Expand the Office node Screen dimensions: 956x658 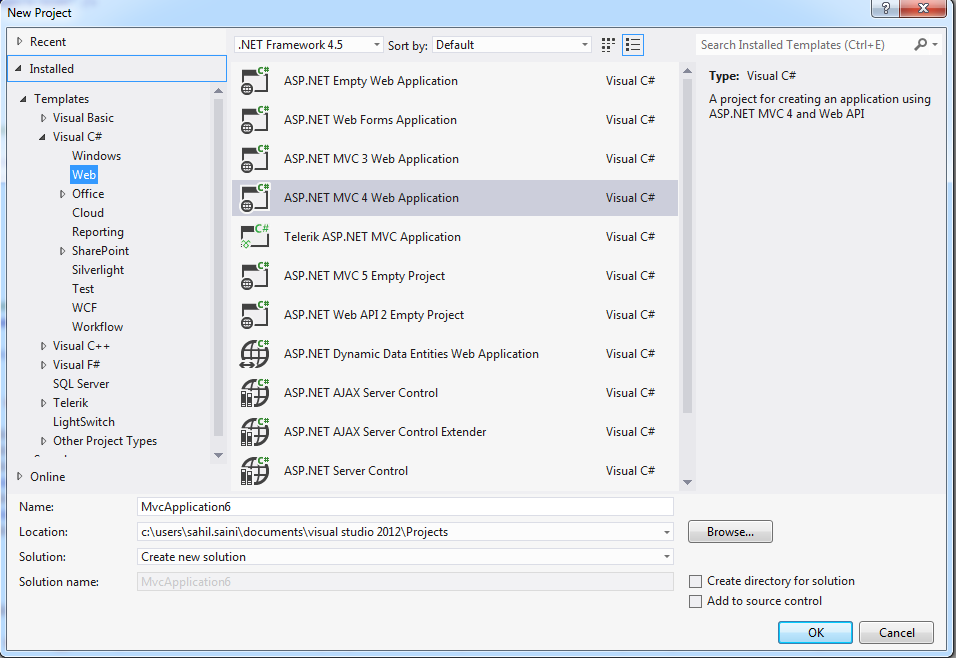click(x=62, y=194)
